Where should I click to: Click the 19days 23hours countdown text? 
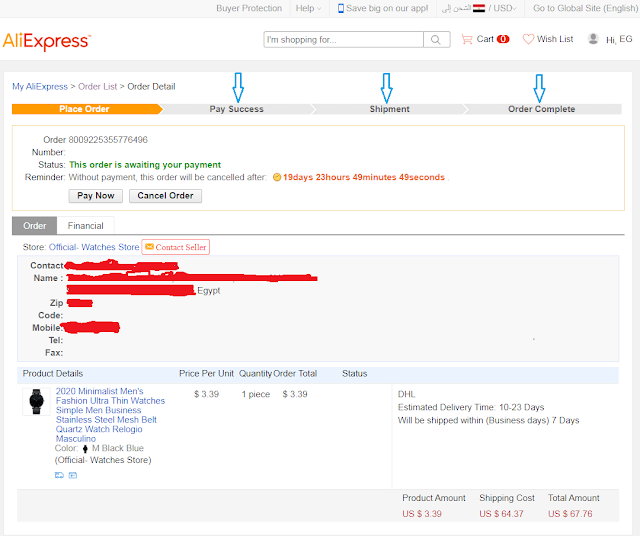[x=364, y=177]
